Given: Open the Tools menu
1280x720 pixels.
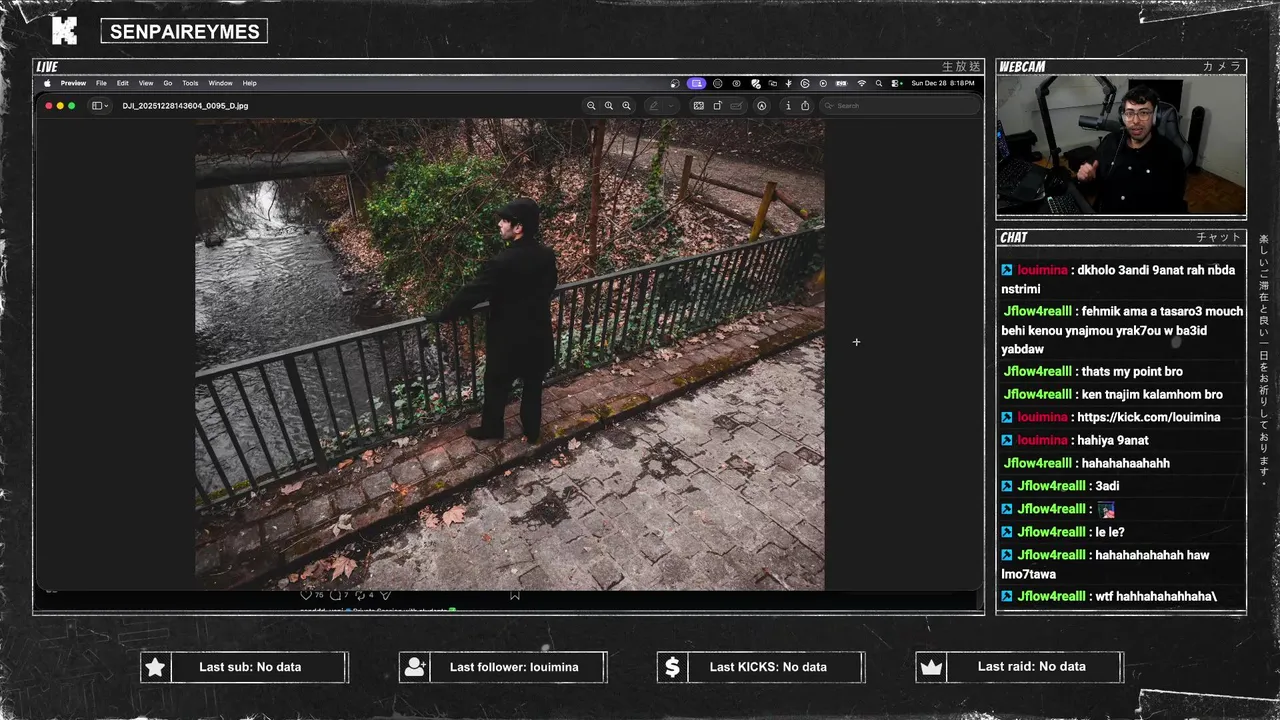Looking at the screenshot, I should click(x=190, y=83).
